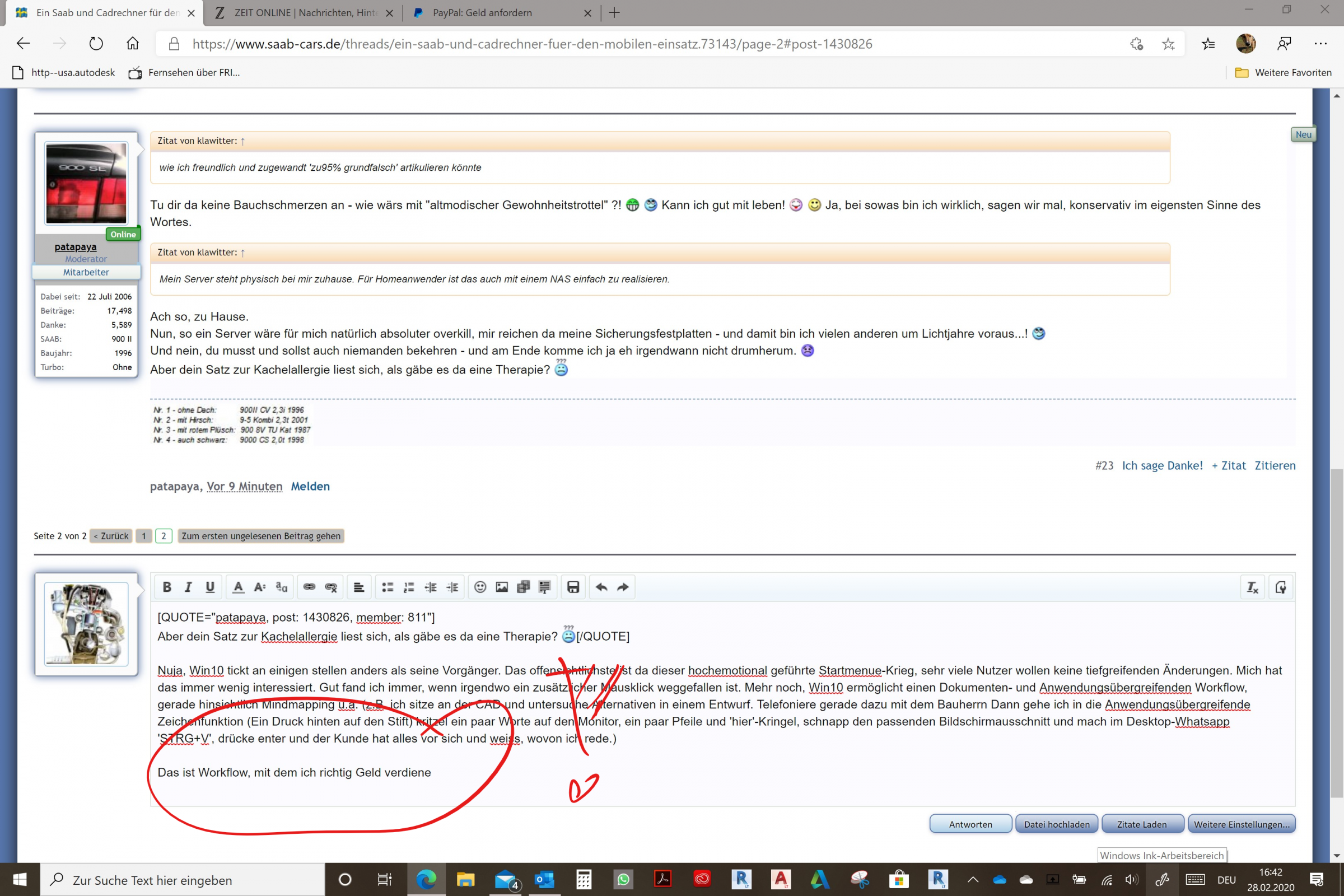1344x896 pixels.
Task: Increase indent in the editor
Action: 452,587
